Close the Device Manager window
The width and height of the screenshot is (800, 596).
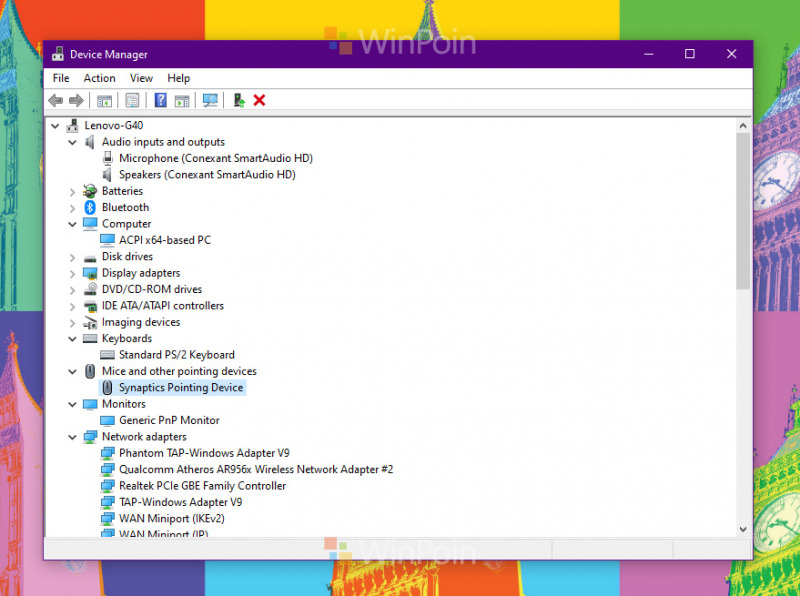732,54
